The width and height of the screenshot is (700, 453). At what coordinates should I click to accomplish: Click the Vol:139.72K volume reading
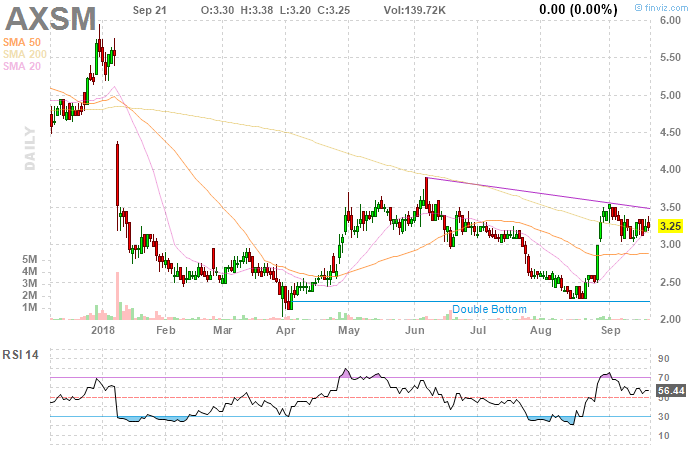pyautogui.click(x=415, y=10)
